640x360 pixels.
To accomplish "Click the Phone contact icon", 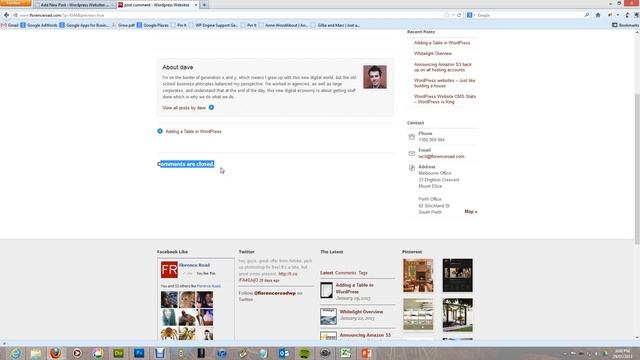I will coord(411,137).
